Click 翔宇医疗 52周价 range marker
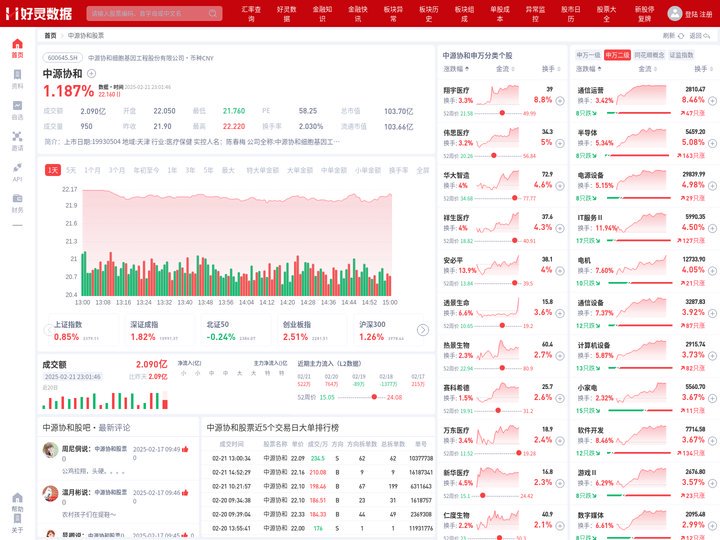Image resolution: width=720 pixels, height=540 pixels. click(502, 112)
